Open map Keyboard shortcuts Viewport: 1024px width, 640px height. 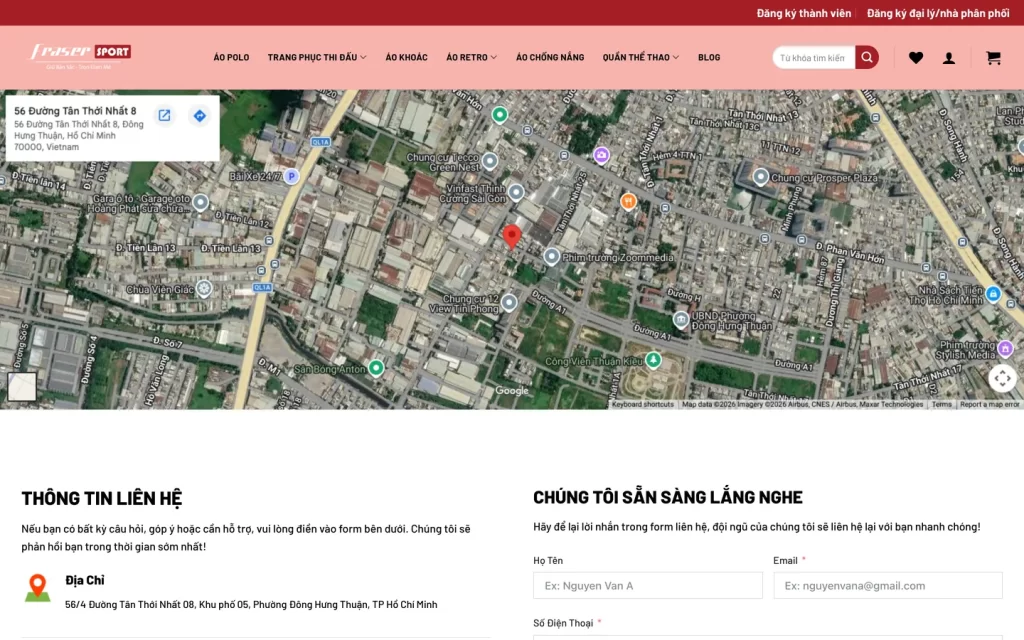pyautogui.click(x=643, y=404)
